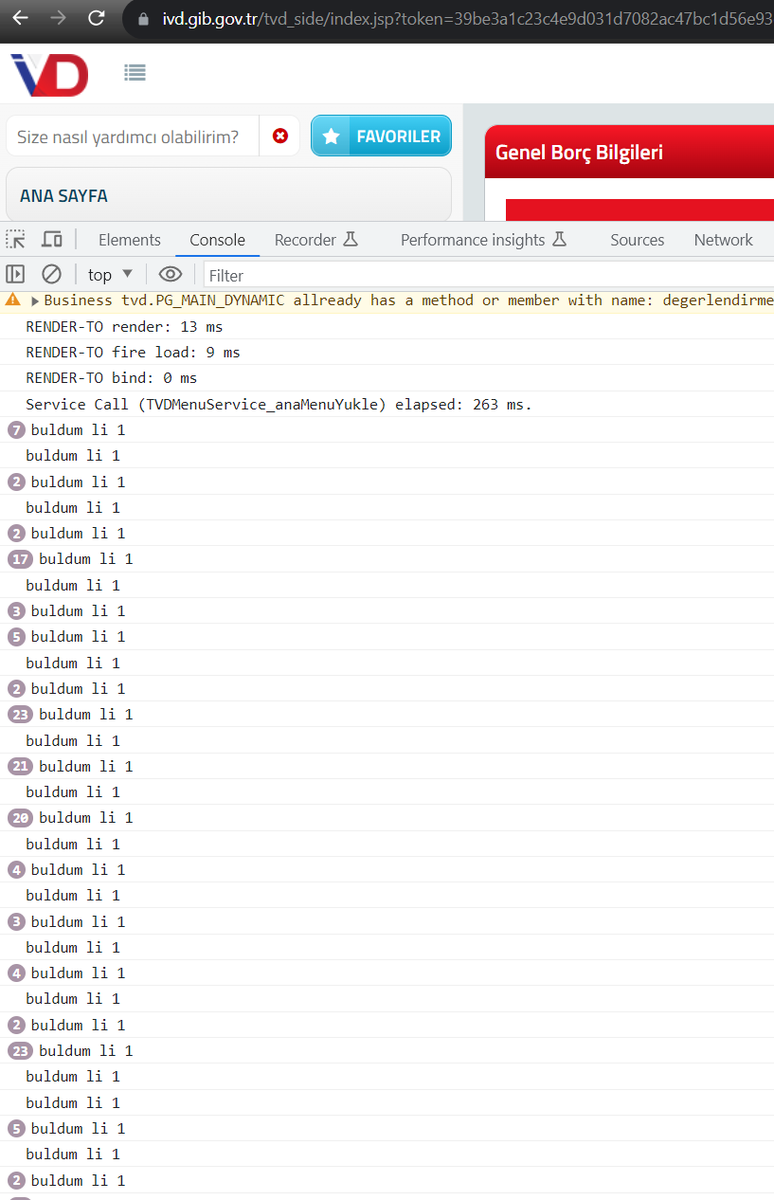Click the 'Size nasıl yardımcı olabilirim?' search field
This screenshot has height=1200, width=774.
[x=132, y=136]
